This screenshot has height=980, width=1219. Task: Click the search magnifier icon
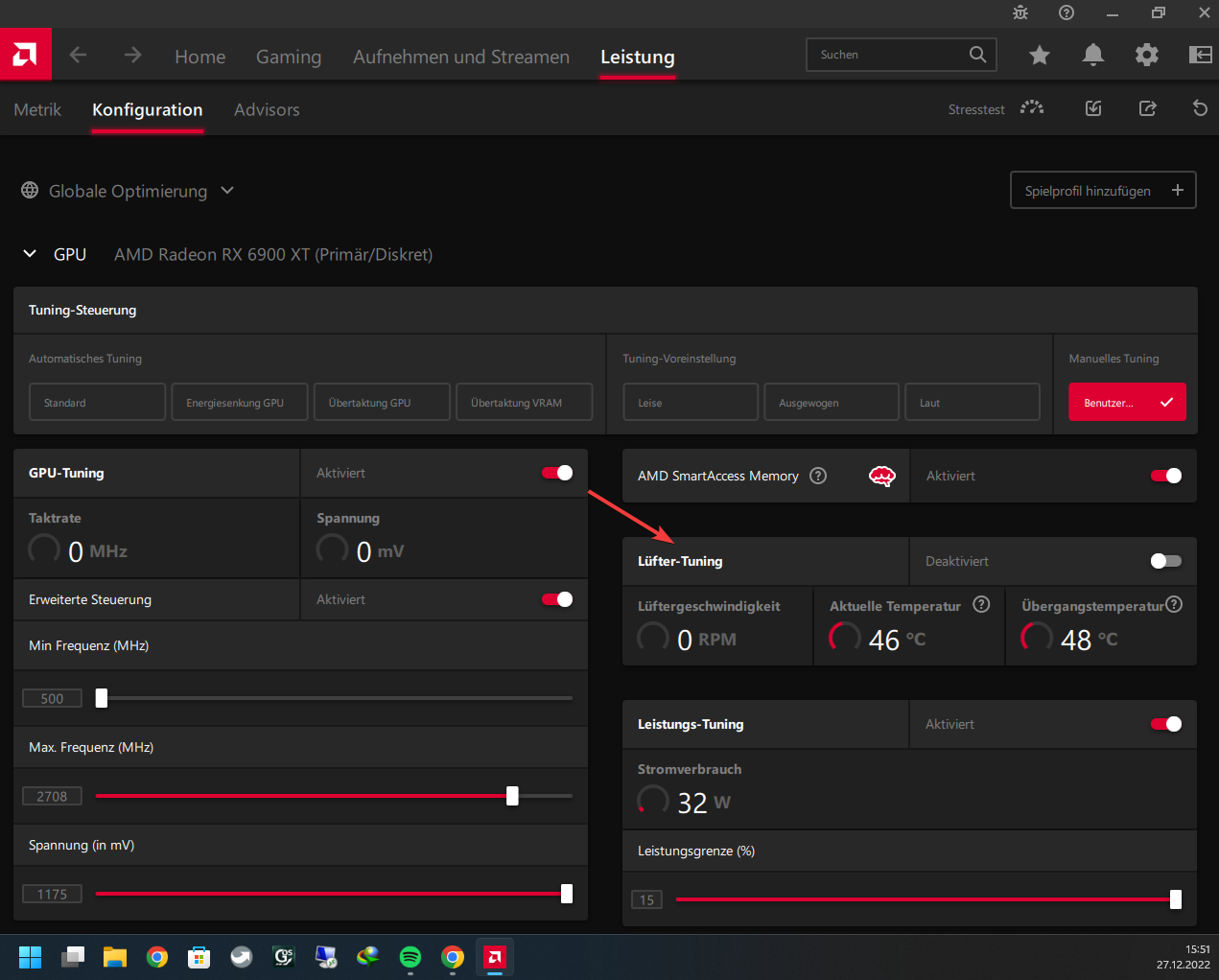click(977, 55)
